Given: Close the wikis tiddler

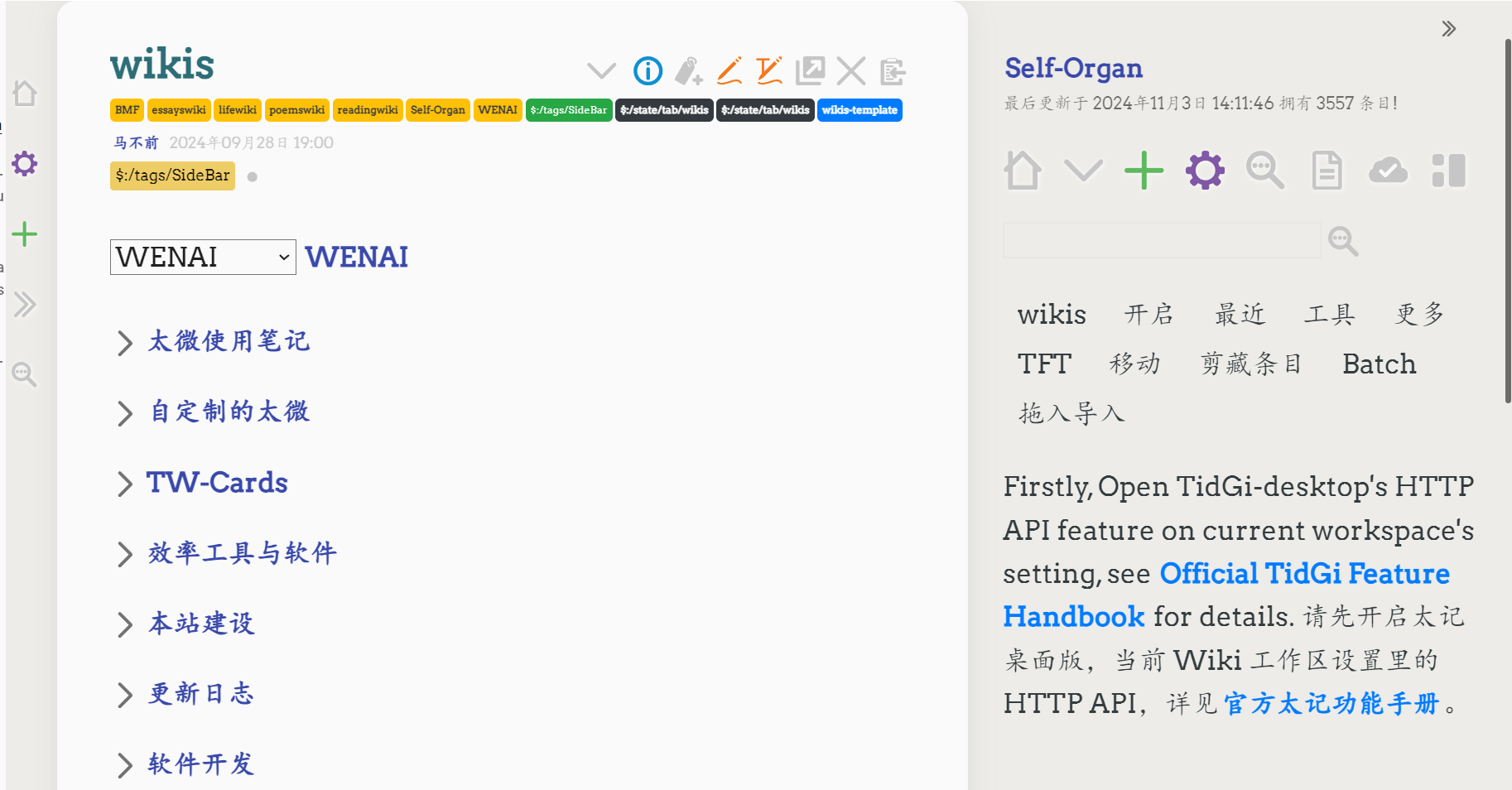Looking at the screenshot, I should pos(851,71).
